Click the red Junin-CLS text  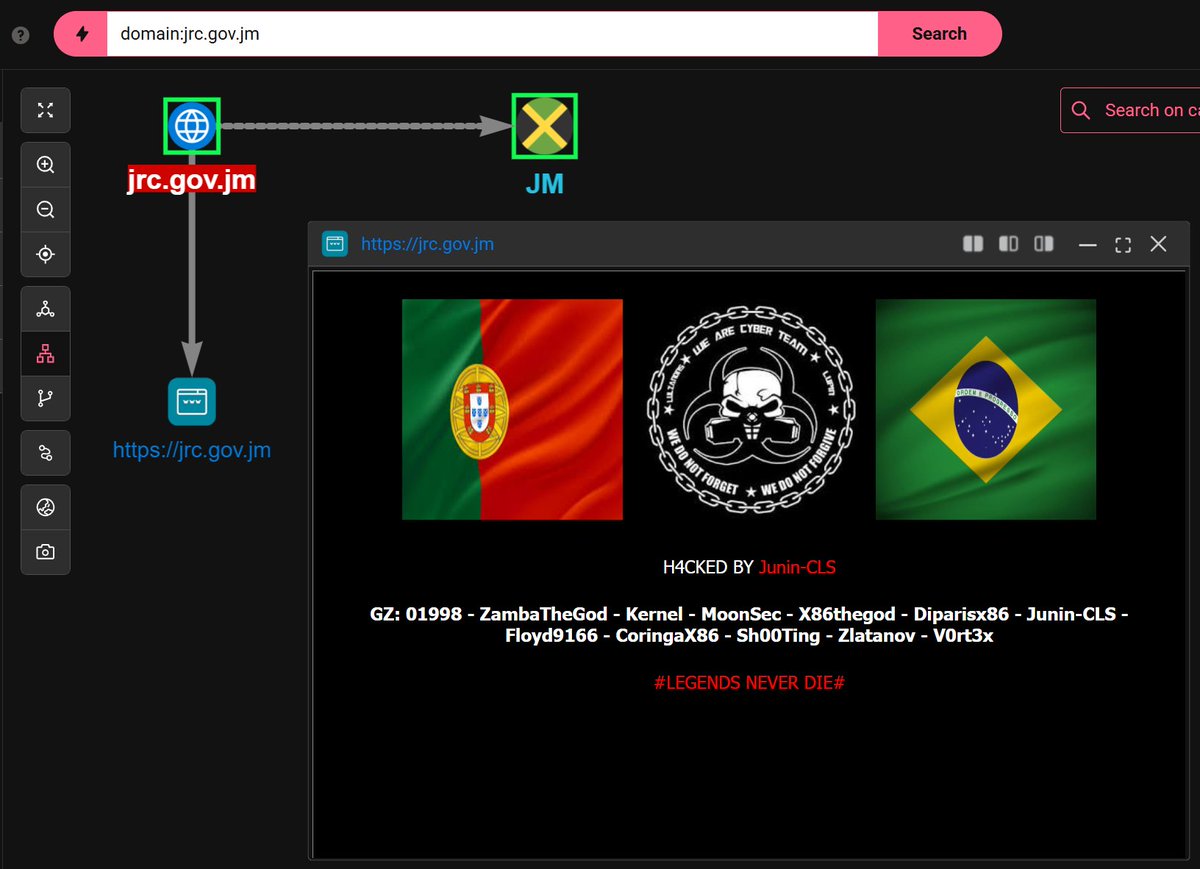coord(797,568)
